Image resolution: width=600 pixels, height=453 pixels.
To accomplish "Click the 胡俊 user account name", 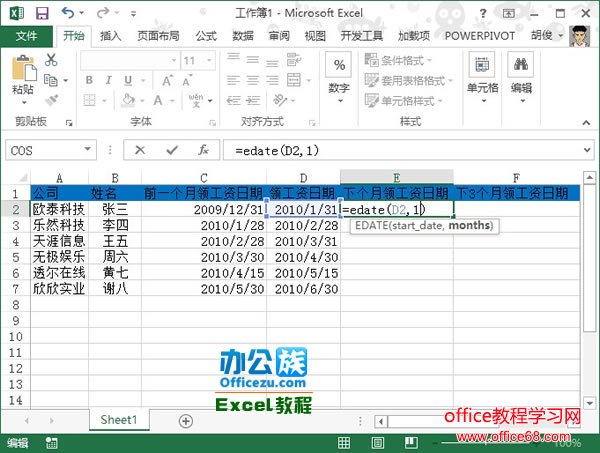I will (542, 36).
